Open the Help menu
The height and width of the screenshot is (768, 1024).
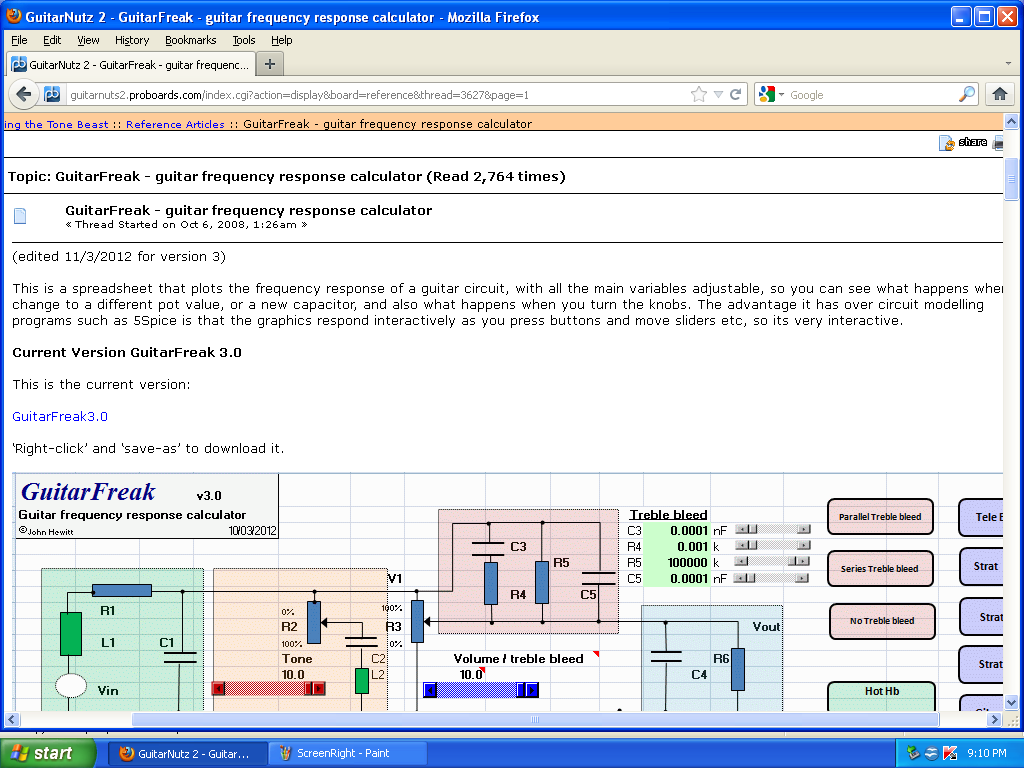pos(281,40)
